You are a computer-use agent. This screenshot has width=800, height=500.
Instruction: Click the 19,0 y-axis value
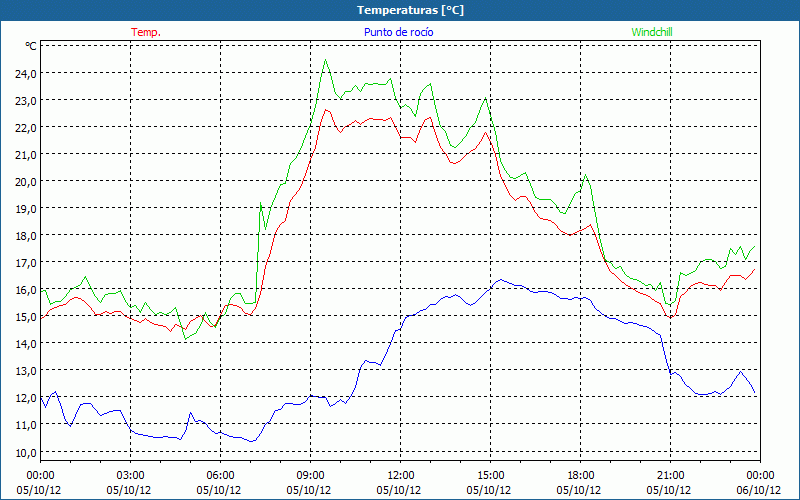[x=26, y=209]
